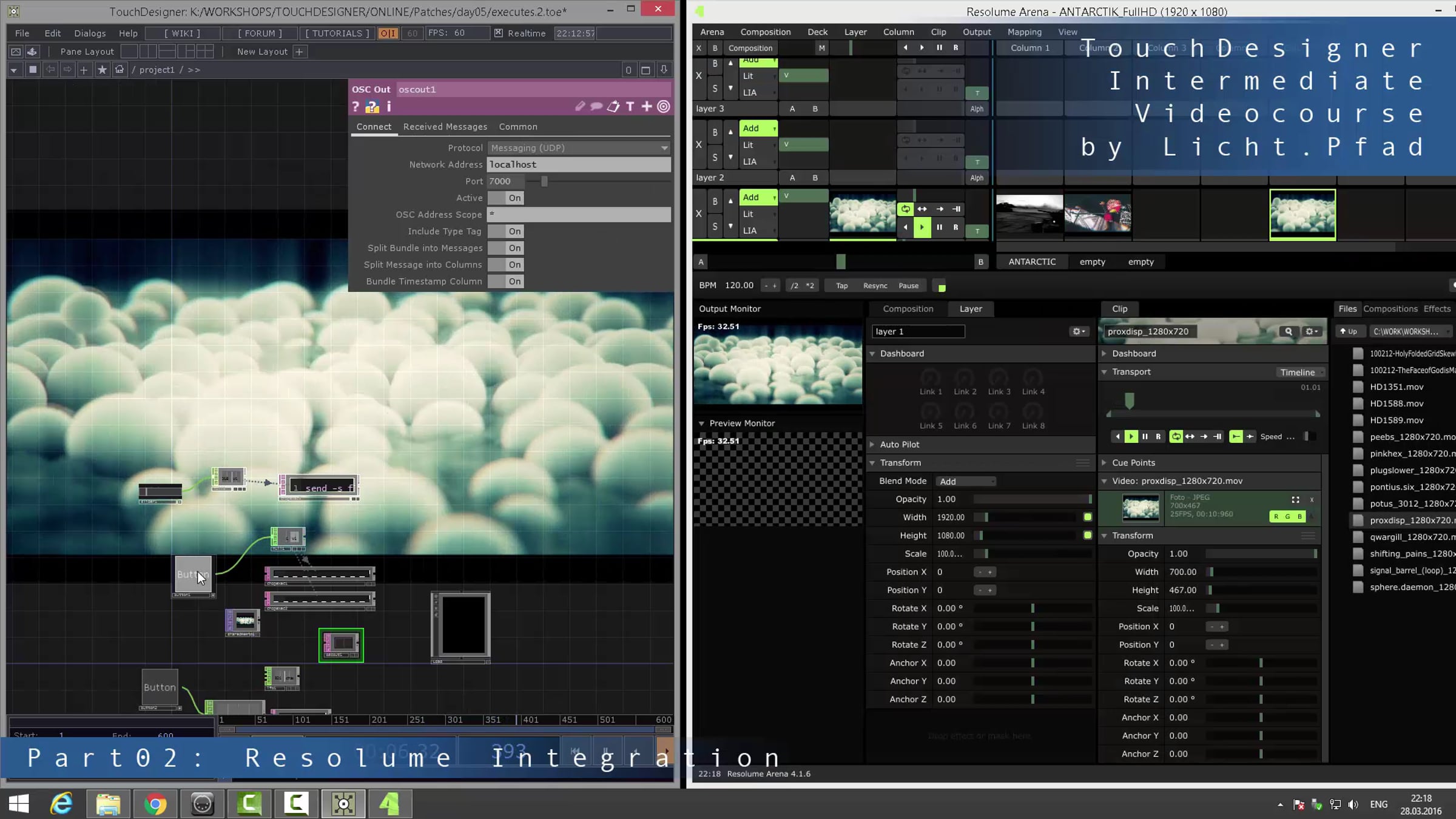Open the layer 1 settings gear

(x=1079, y=331)
